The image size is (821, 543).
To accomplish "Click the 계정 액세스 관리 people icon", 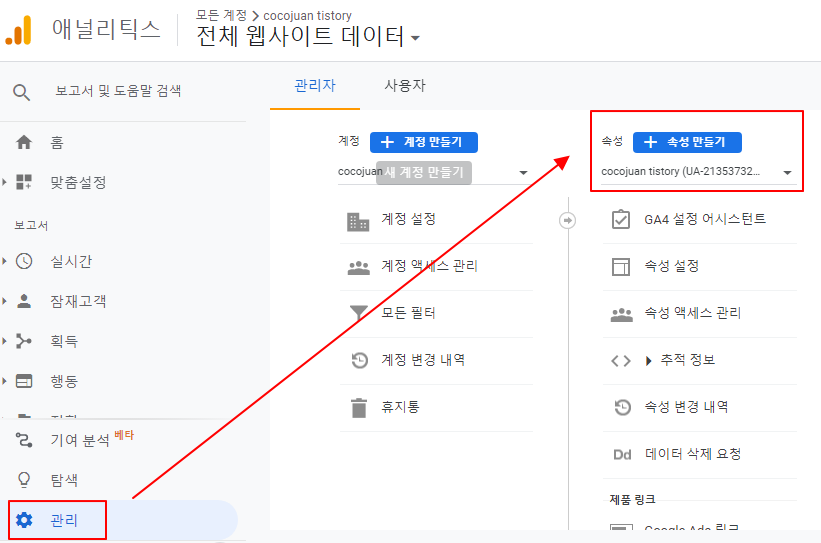I will (x=359, y=268).
